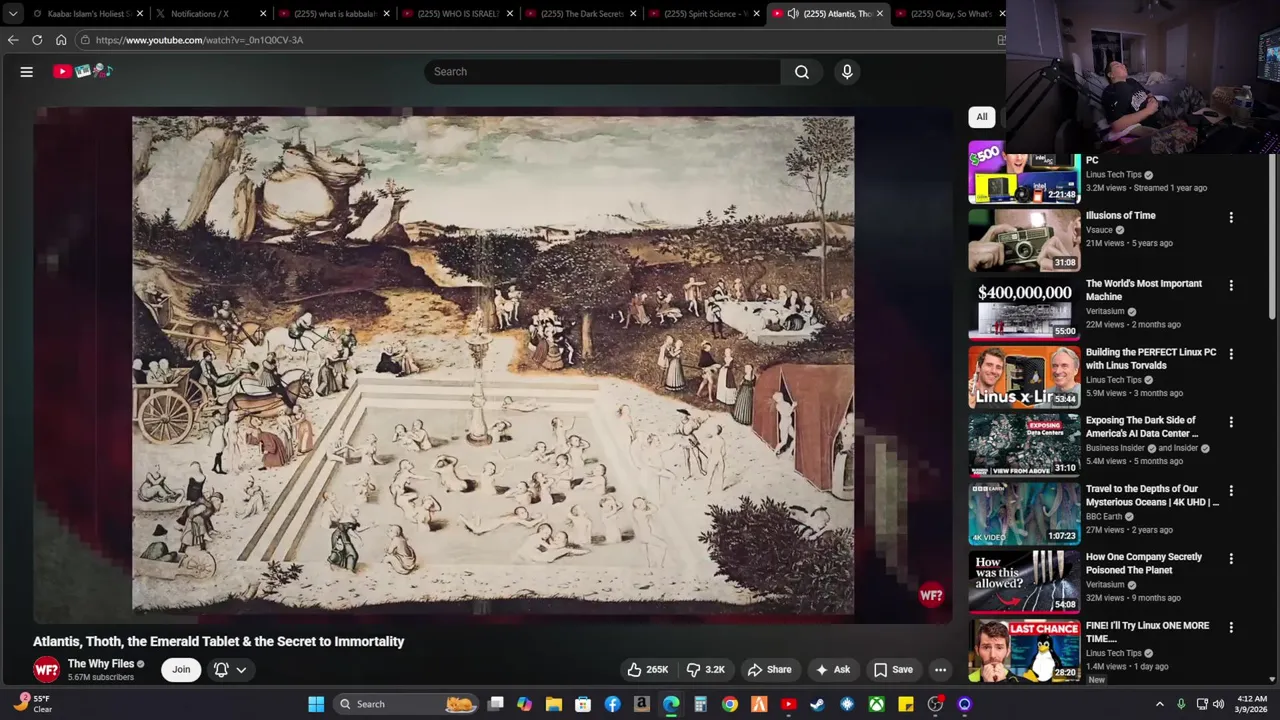This screenshot has width=1280, height=720.
Task: Click the YouTube search field
Action: pos(603,71)
